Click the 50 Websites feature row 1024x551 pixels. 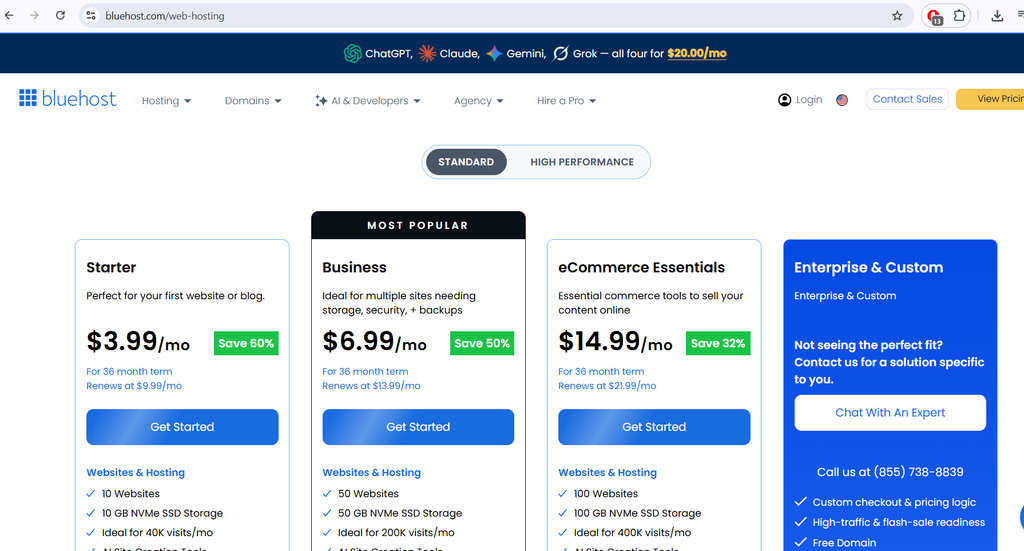pyautogui.click(x=360, y=494)
